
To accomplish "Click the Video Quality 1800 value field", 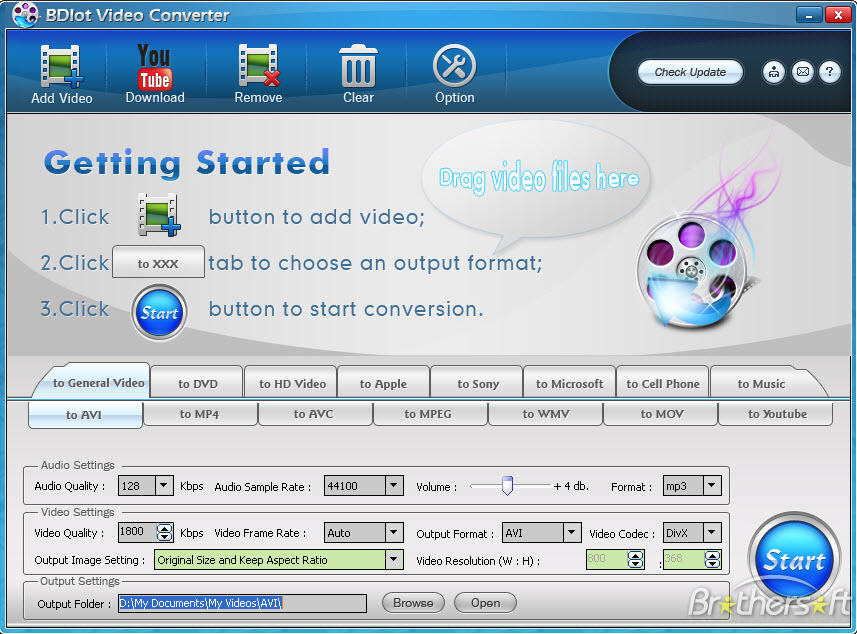I will tap(137, 532).
